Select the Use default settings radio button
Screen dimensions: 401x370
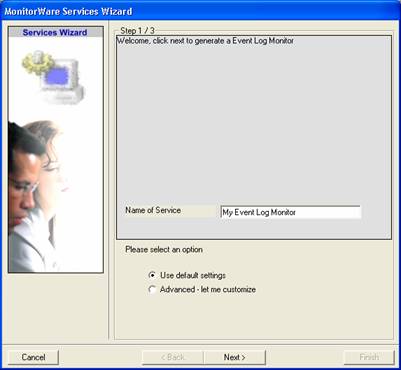(x=152, y=275)
